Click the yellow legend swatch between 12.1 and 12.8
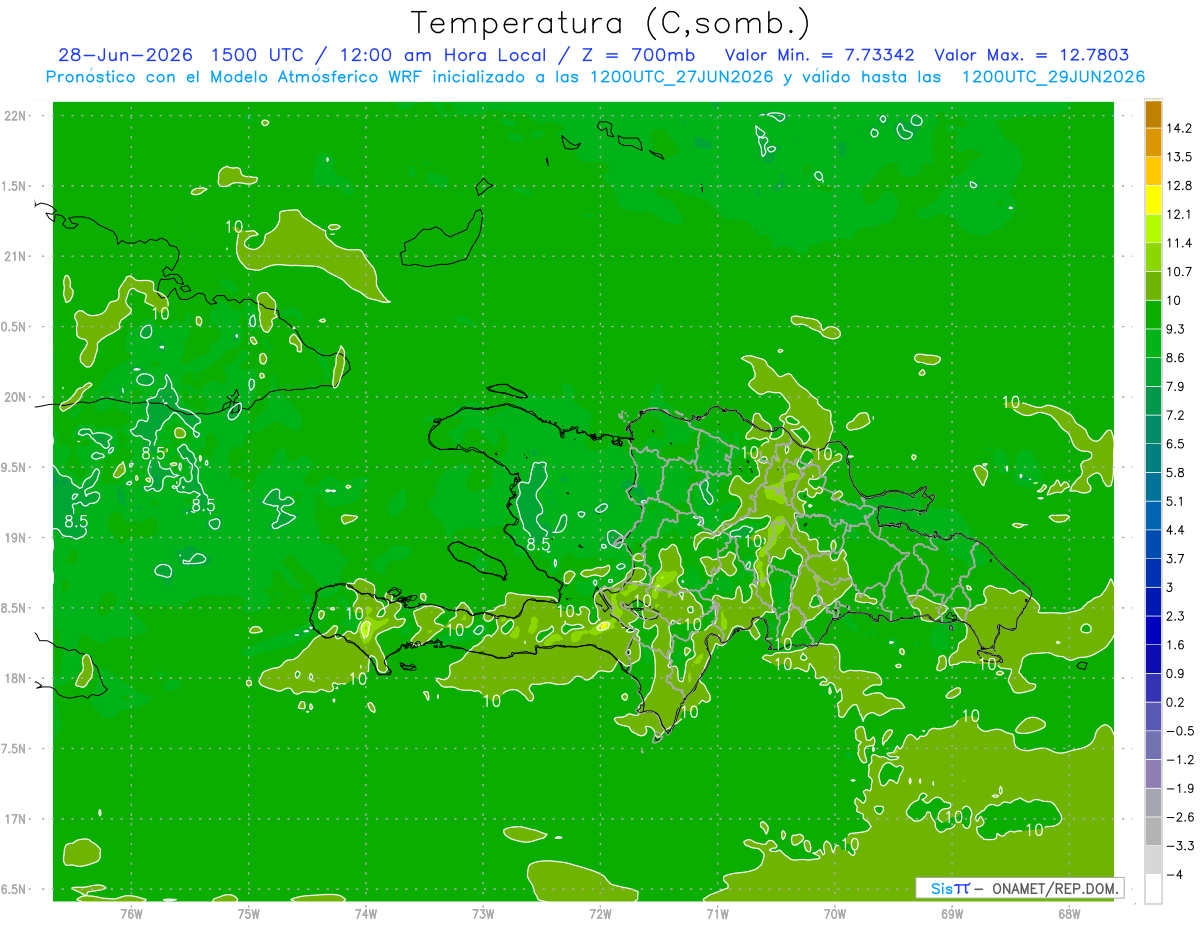Image resolution: width=1200 pixels, height=927 pixels. 1153,200
